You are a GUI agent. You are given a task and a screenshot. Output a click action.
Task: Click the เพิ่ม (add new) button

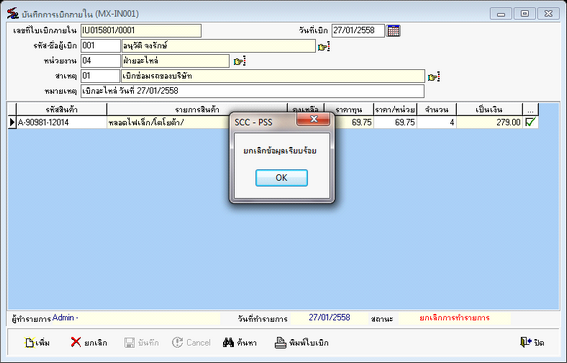(37, 342)
